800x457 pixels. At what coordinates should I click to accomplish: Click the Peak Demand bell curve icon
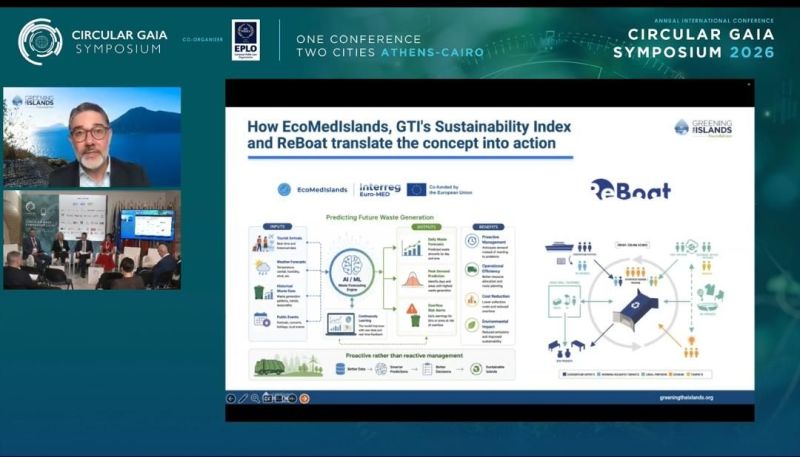point(412,280)
